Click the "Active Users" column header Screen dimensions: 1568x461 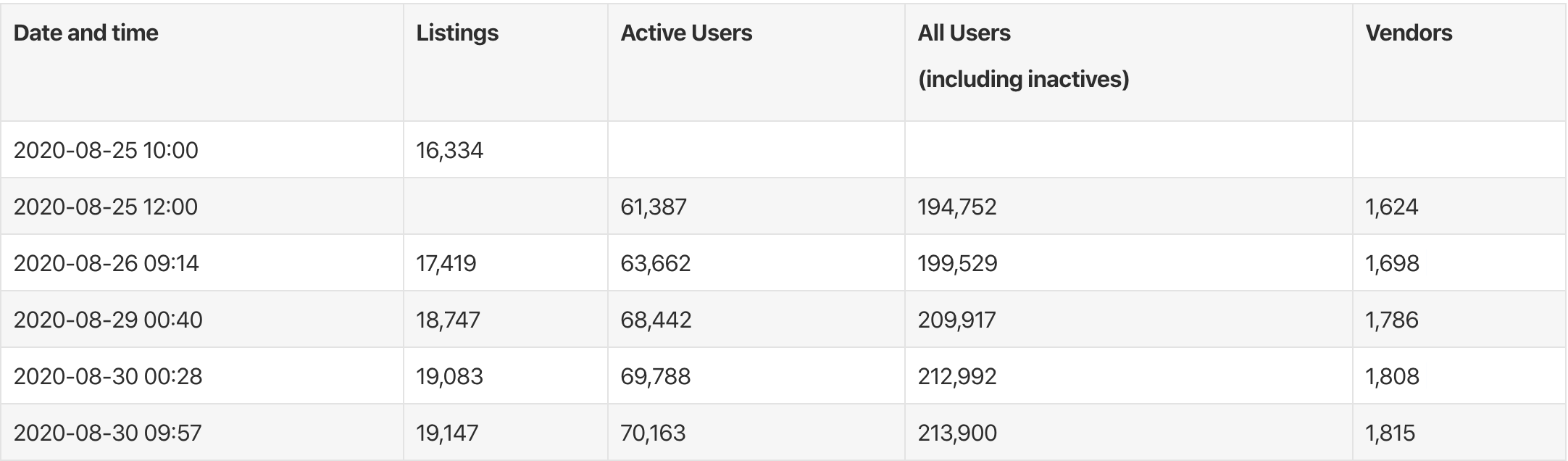686,33
